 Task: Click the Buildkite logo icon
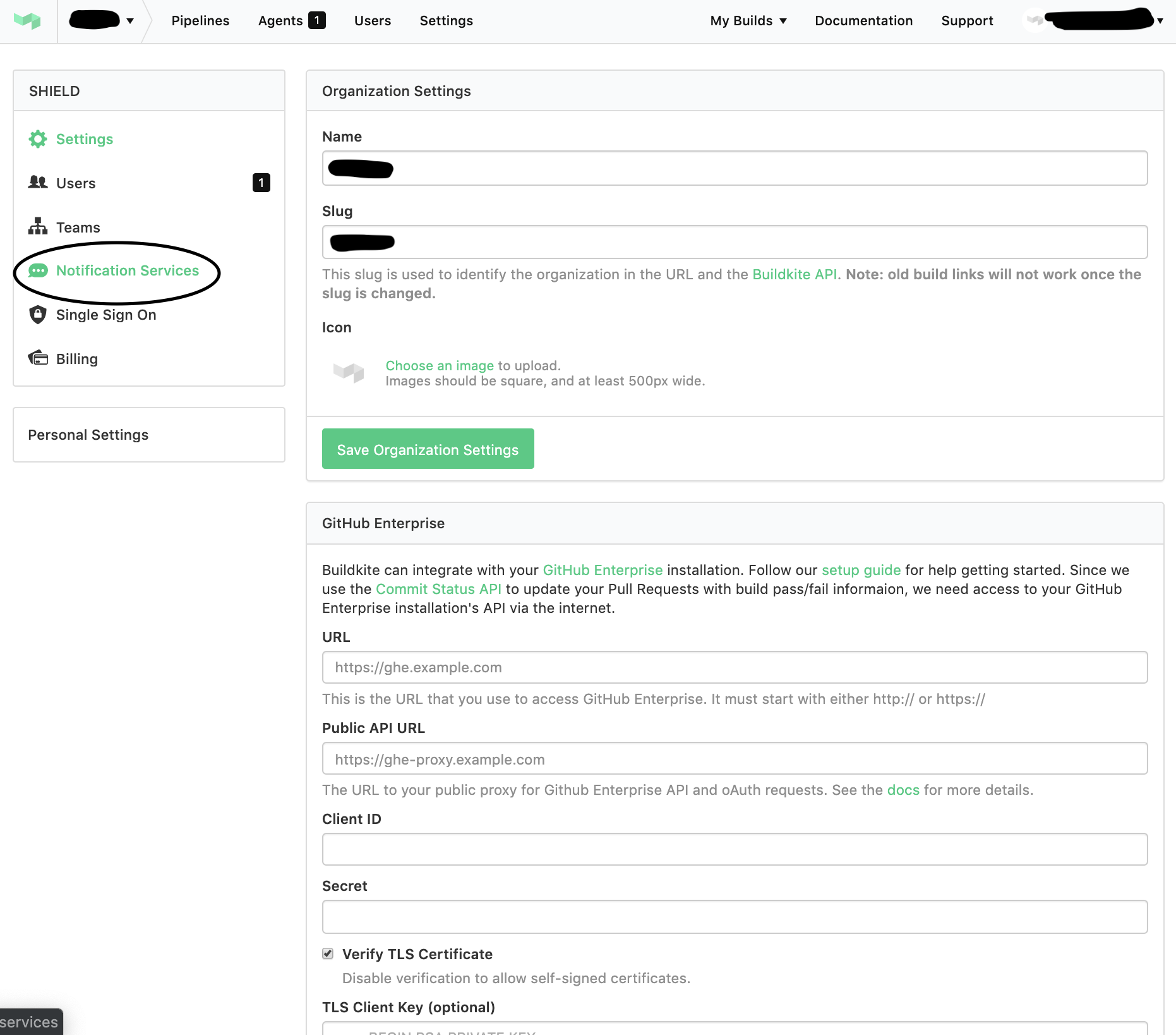27,21
